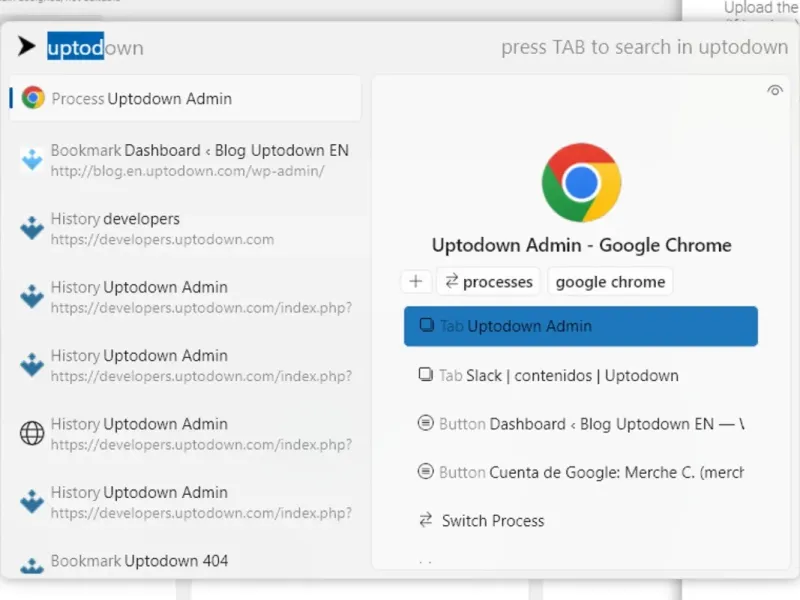Click button icon of Cuenta de Google
The height and width of the screenshot is (600, 800).
(426, 471)
